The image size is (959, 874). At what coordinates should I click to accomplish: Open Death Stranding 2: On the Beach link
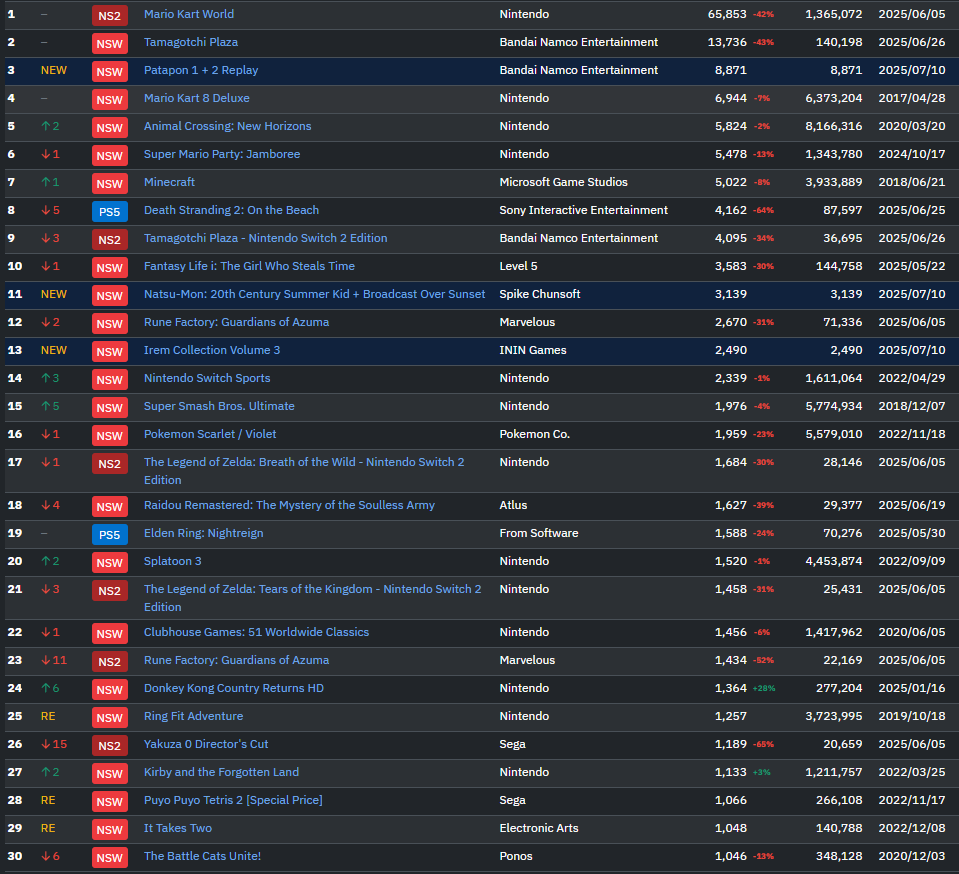pos(231,210)
